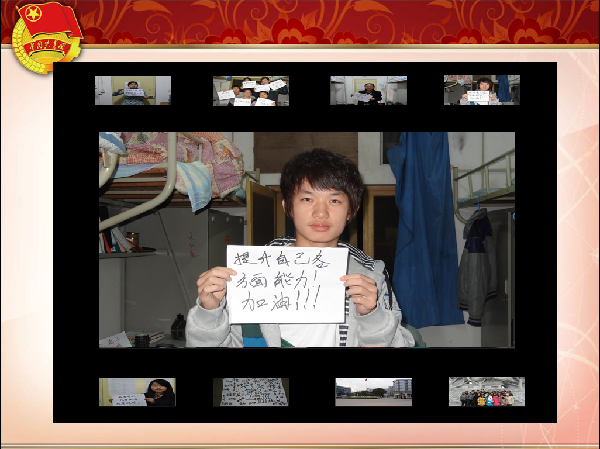
Task: Click the large central photo of the boy
Action: coord(306,240)
